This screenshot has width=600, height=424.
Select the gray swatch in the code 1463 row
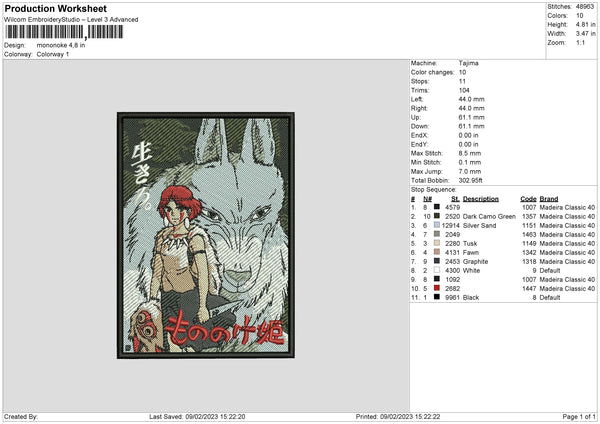[437, 234]
